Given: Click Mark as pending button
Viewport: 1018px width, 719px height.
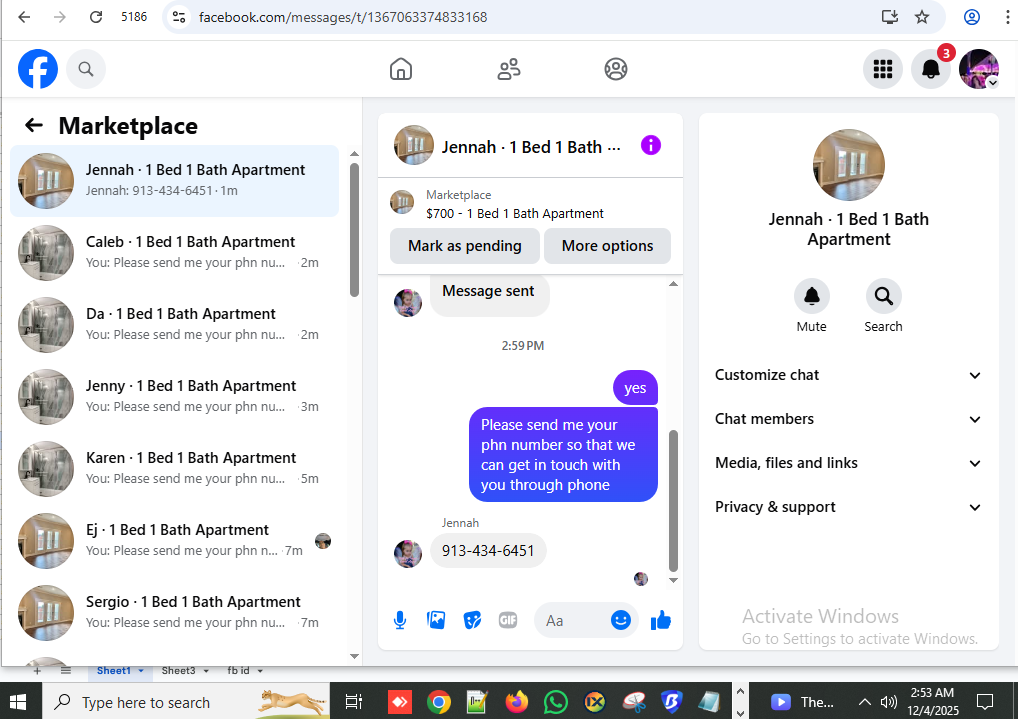Looking at the screenshot, I should [x=464, y=246].
